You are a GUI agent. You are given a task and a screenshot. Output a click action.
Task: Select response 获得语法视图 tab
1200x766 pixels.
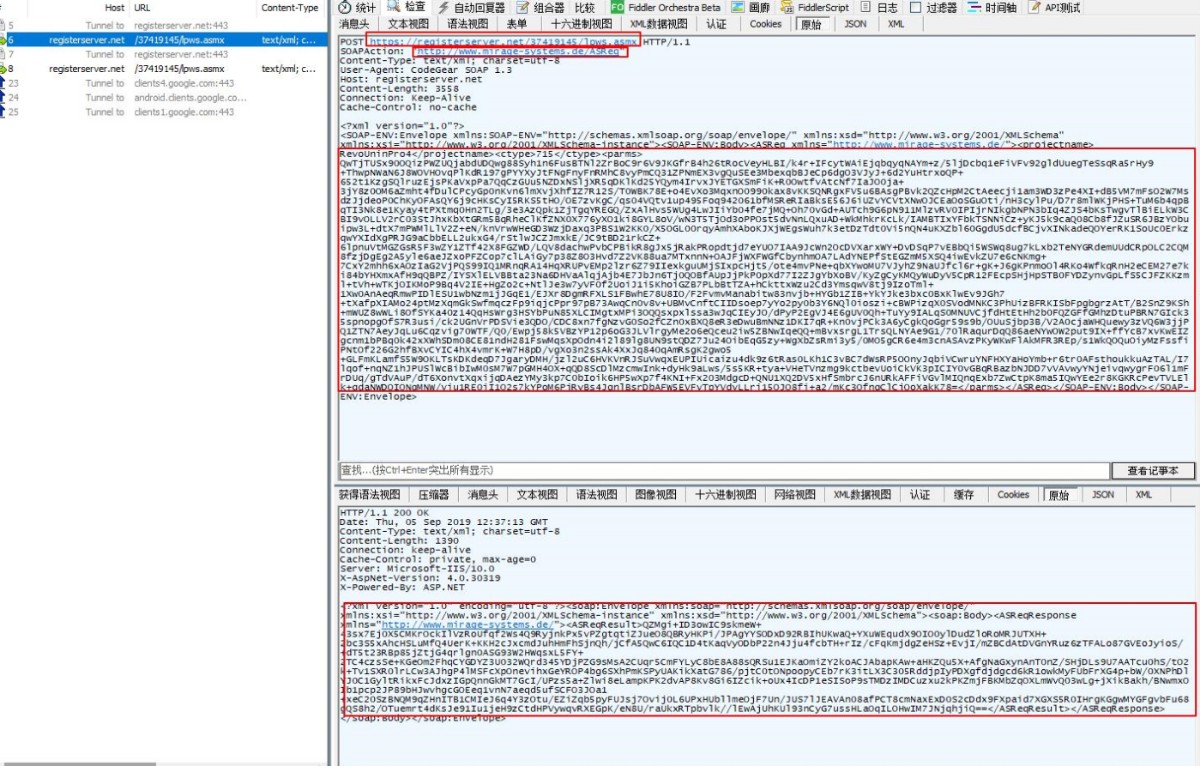tap(370, 495)
